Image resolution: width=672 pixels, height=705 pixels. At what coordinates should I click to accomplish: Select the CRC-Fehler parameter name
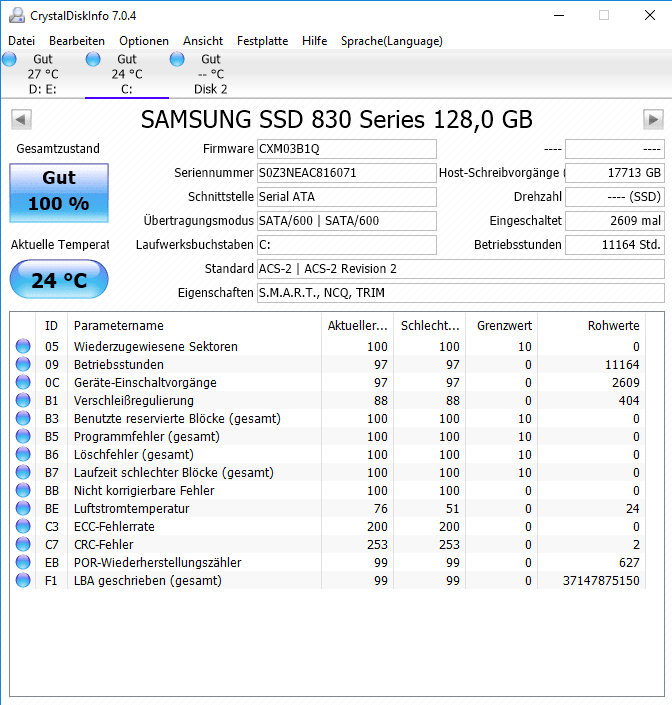pos(103,544)
